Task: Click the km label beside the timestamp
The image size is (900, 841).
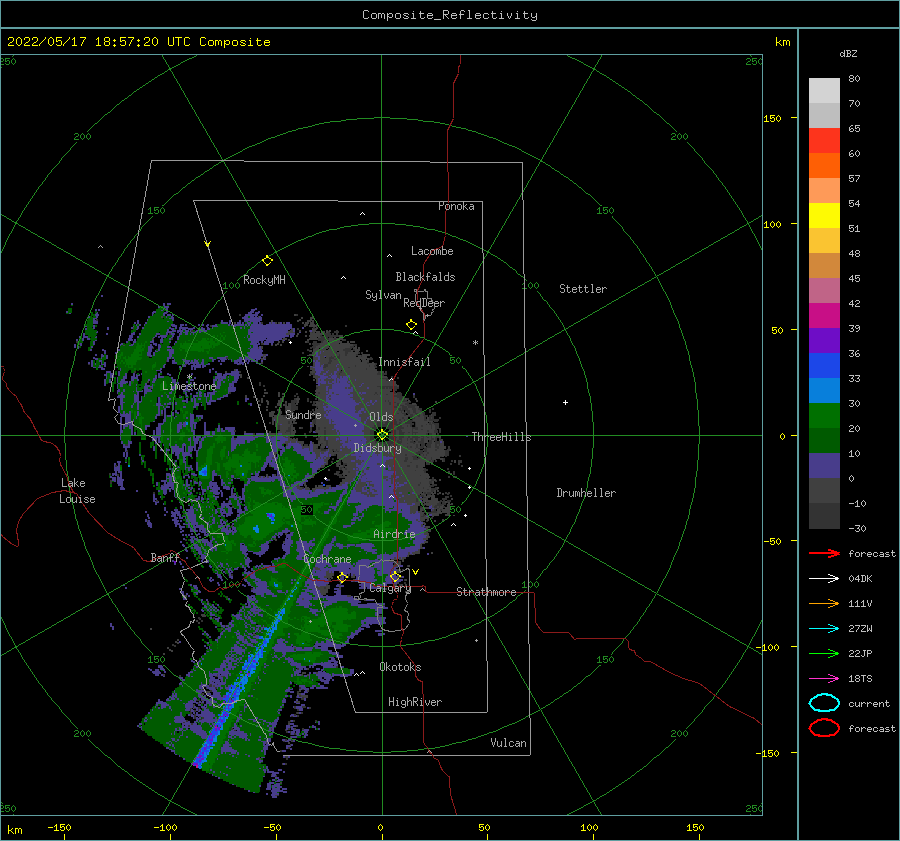Action: pyautogui.click(x=782, y=42)
